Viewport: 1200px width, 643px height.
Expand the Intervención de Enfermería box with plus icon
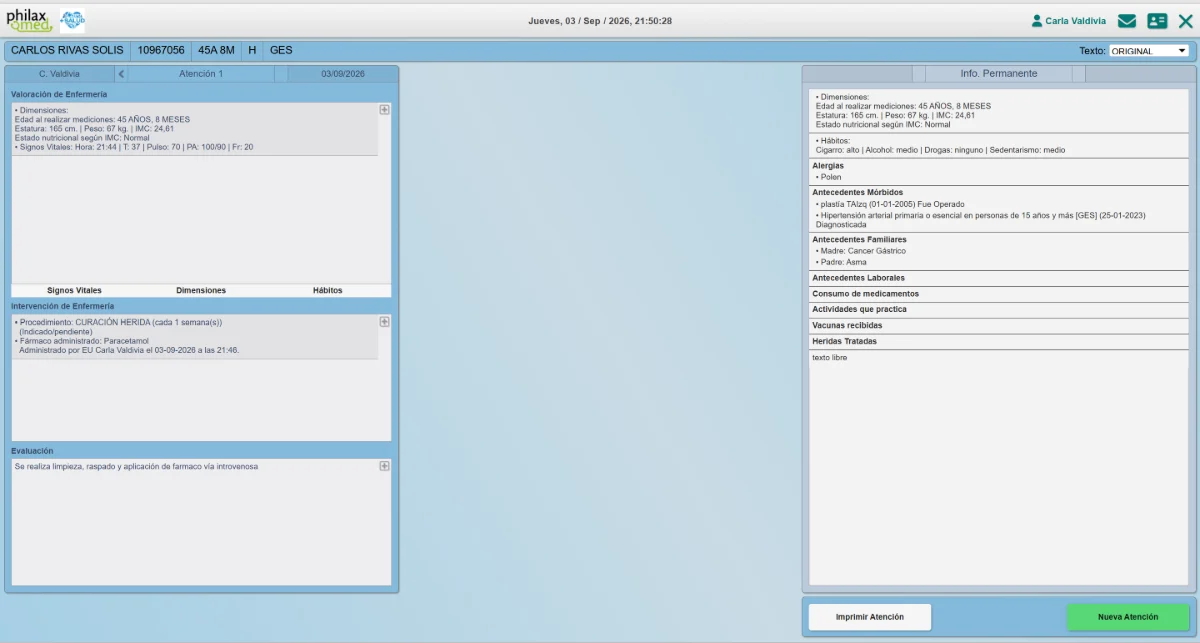click(384, 322)
